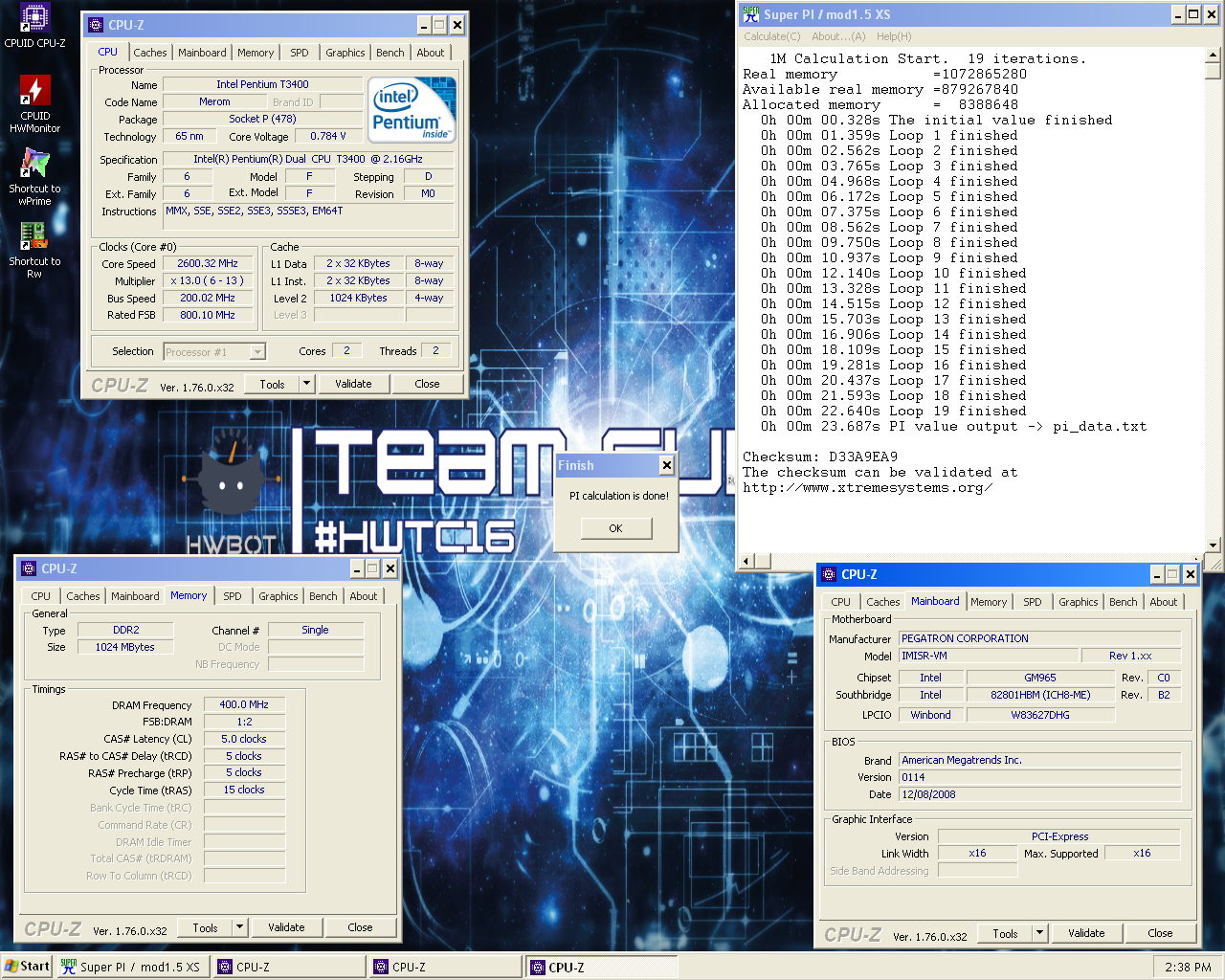Click the Package value Socket P (478)
Viewport: 1225px width, 980px height.
tap(262, 120)
